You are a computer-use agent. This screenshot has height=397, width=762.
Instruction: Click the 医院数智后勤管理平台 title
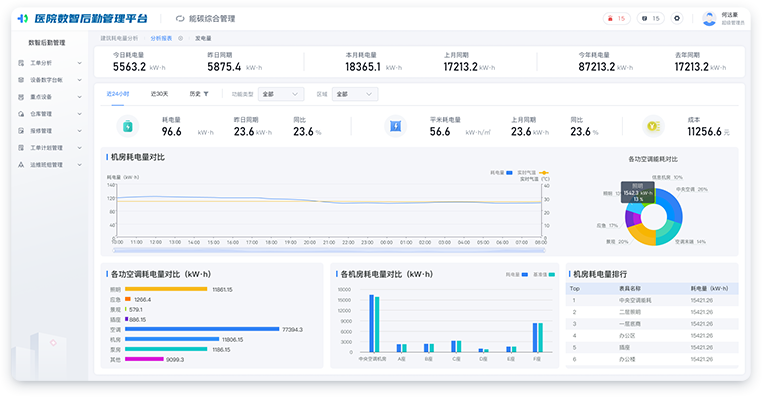pyautogui.click(x=90, y=18)
